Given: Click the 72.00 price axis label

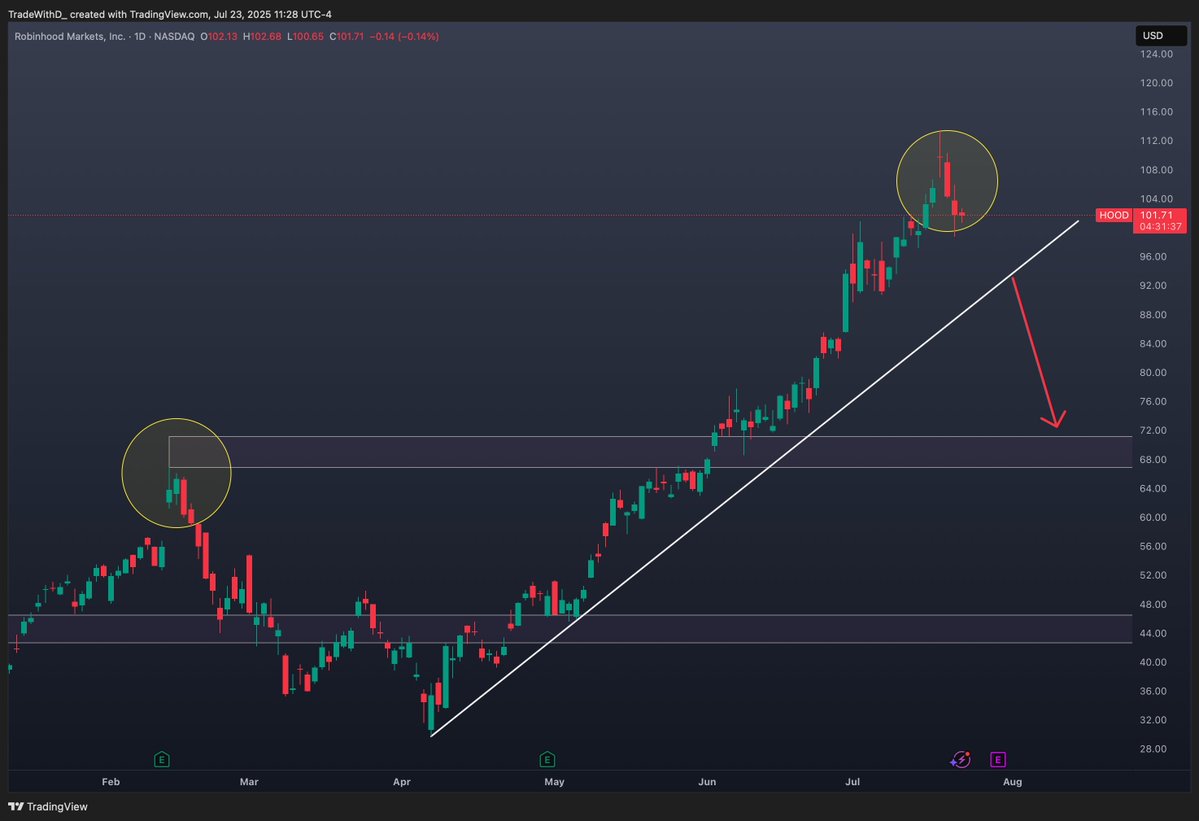Looking at the screenshot, I should 1153,430.
